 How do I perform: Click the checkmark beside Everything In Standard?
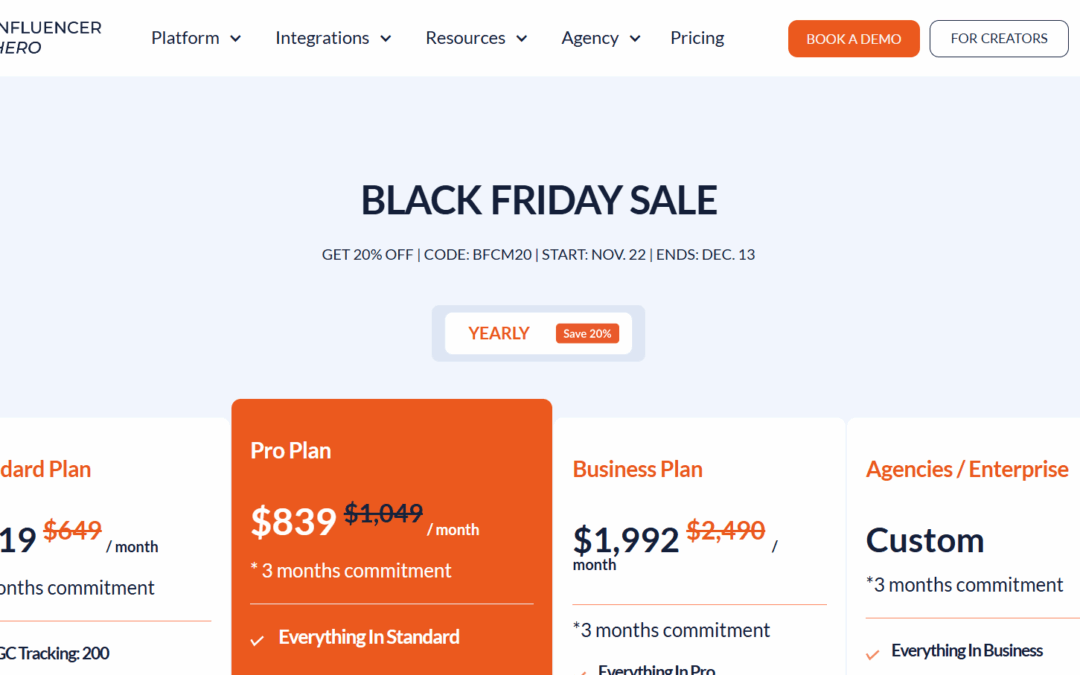point(257,639)
